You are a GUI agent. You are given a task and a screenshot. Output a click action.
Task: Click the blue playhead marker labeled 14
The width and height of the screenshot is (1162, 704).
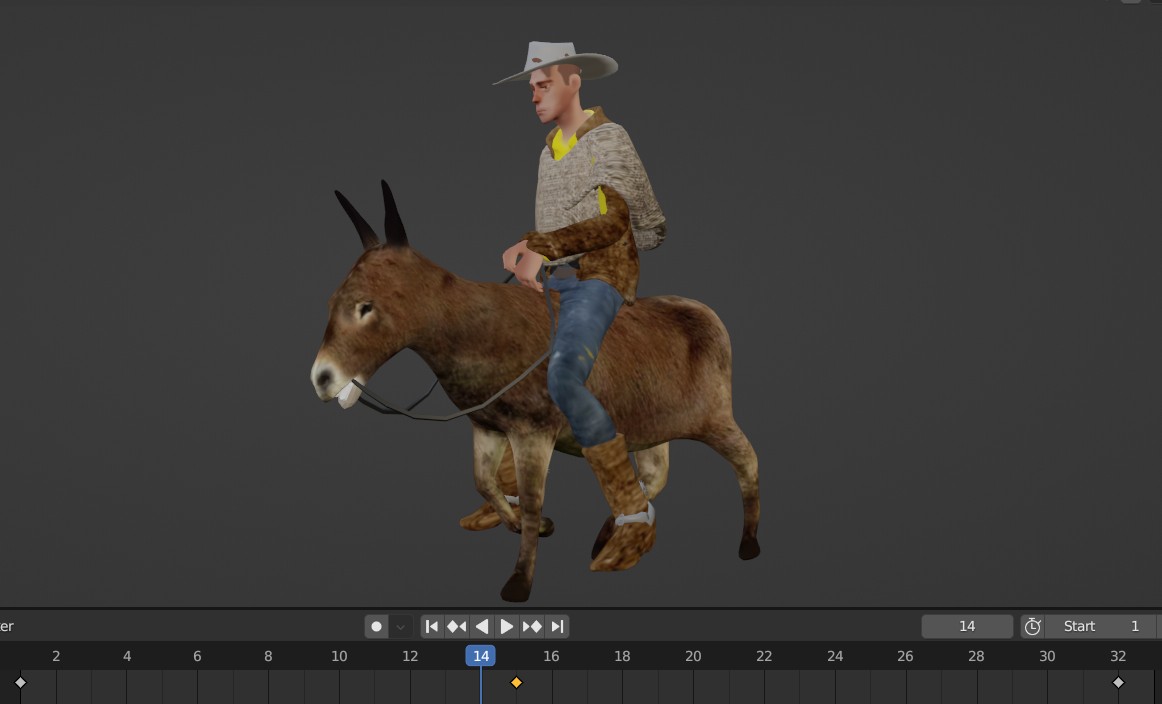click(481, 656)
